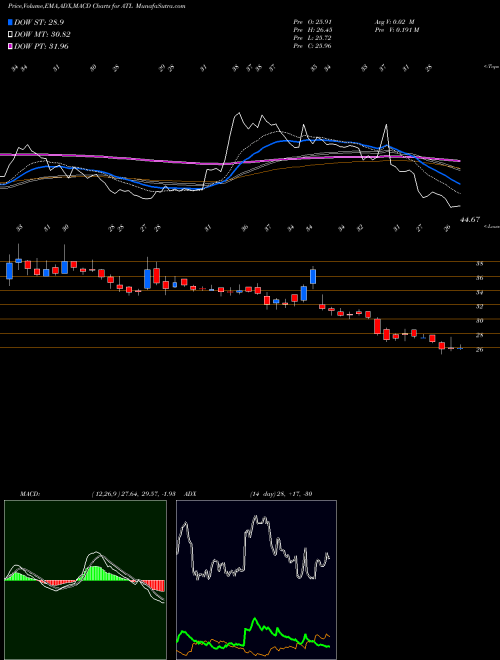The height and width of the screenshot is (660, 500).
Task: Click the 'DOW MT: 30.82' label
Action: pos(42,35)
